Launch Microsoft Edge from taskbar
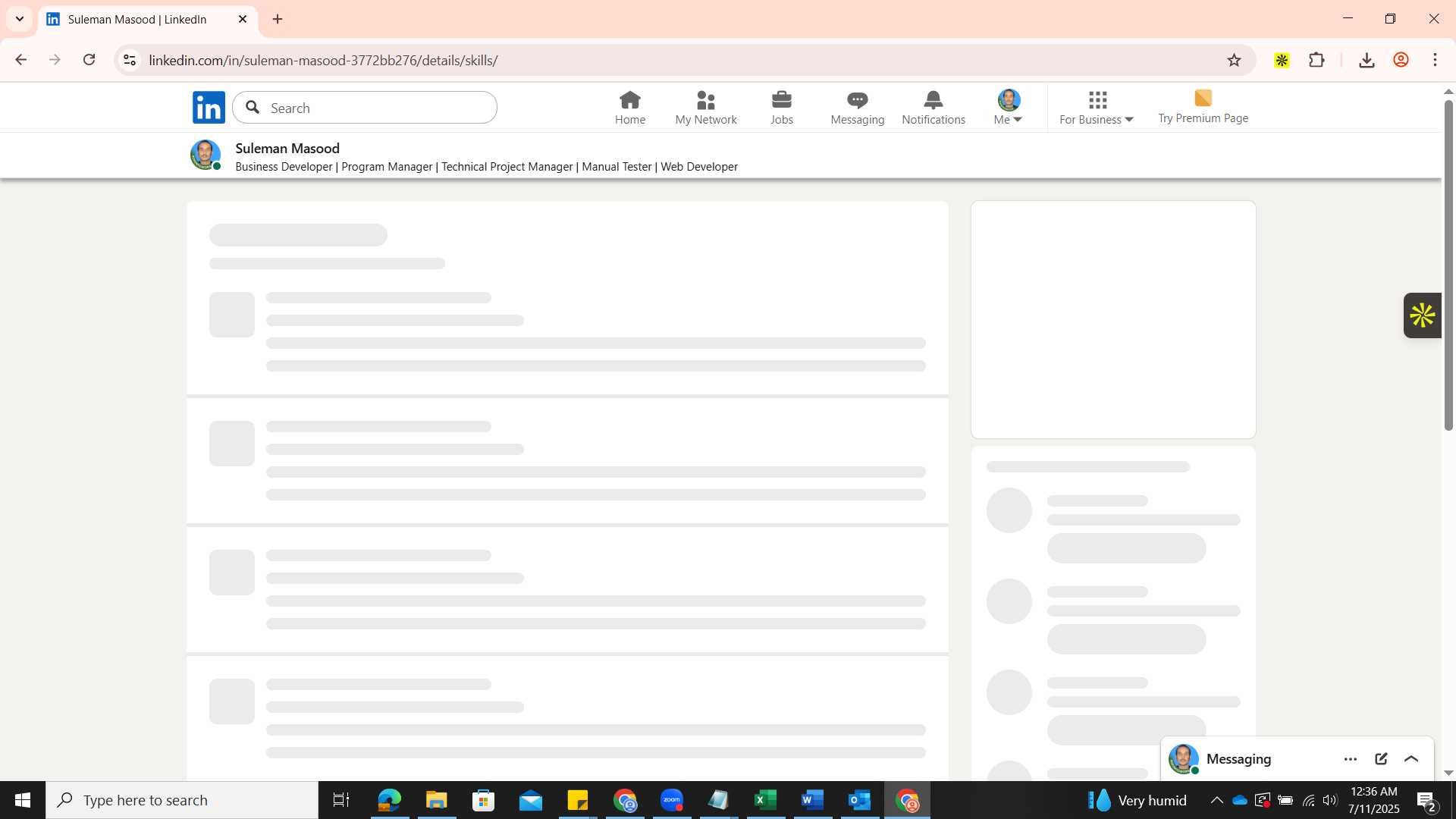The image size is (1456, 819). [389, 800]
